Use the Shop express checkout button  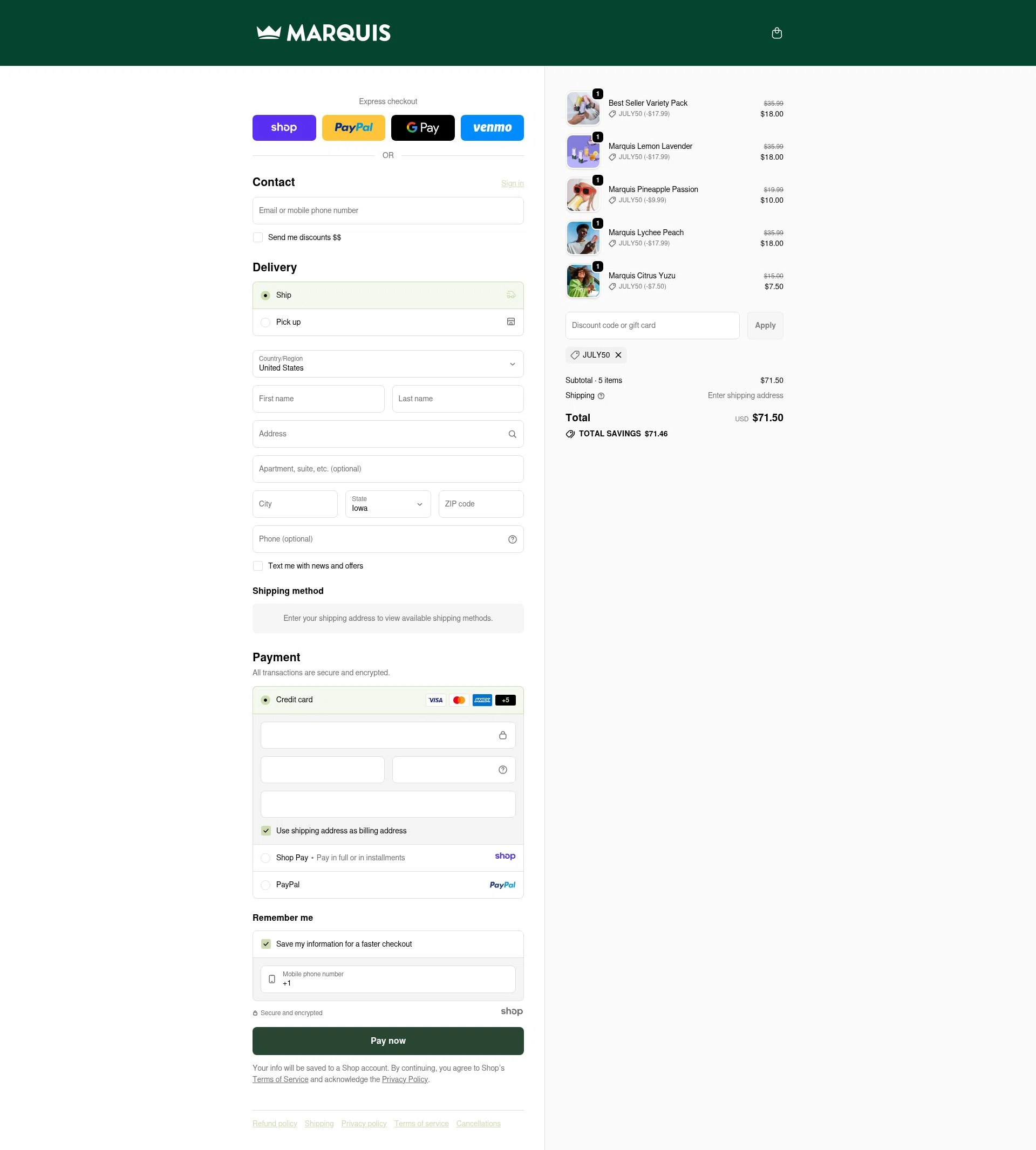click(x=284, y=127)
